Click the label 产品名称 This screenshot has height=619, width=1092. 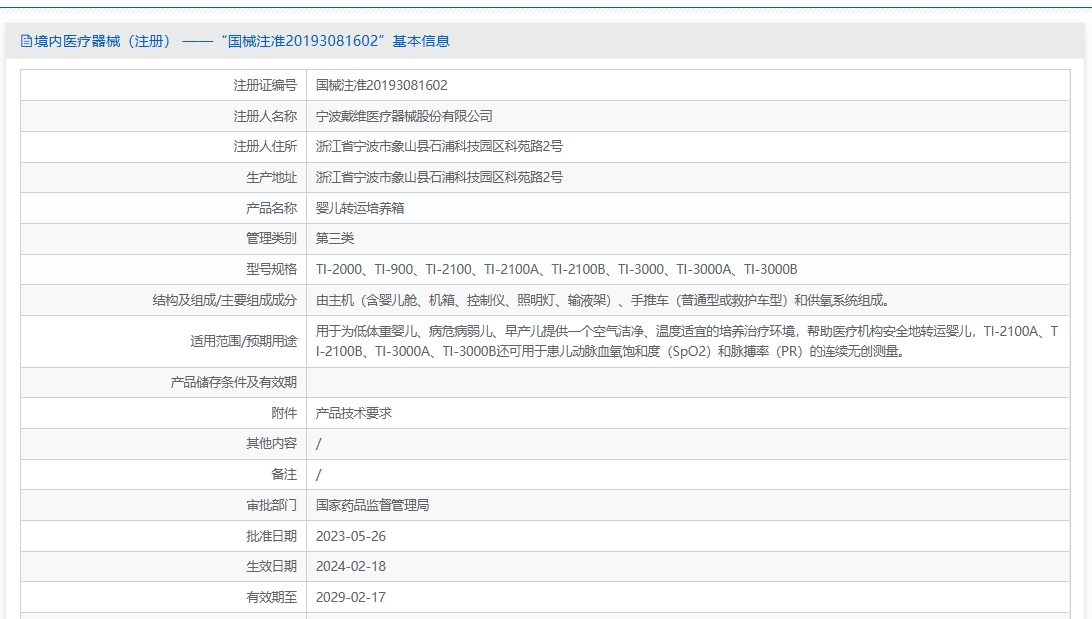pos(271,208)
